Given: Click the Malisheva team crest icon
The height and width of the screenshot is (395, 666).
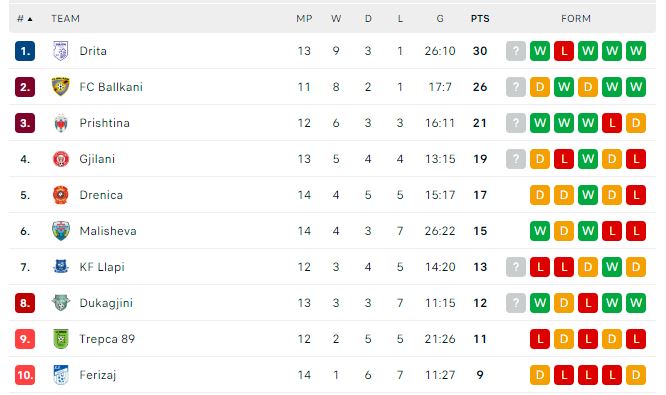Looking at the screenshot, I should [x=61, y=231].
